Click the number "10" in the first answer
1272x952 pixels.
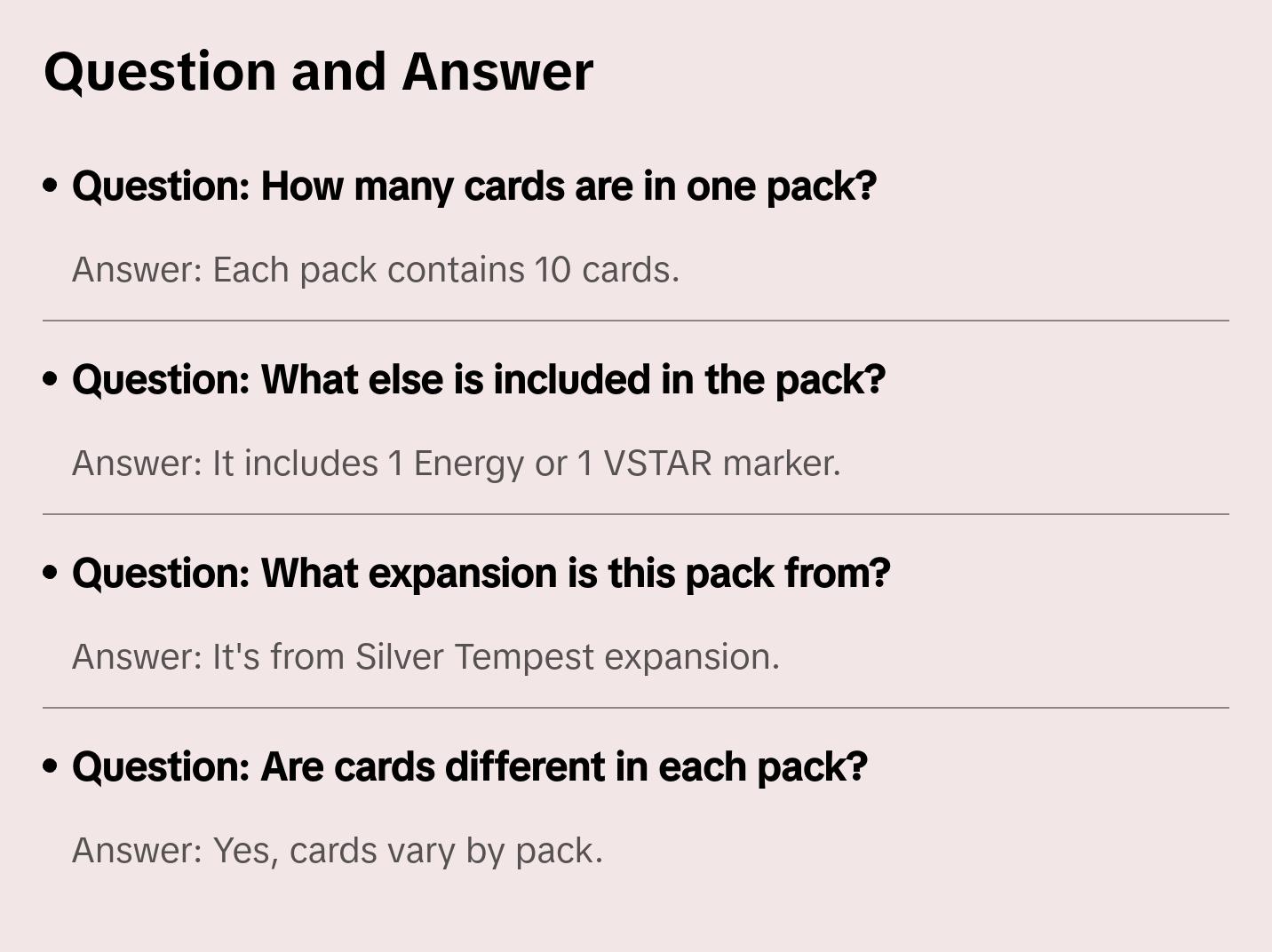coord(553,270)
